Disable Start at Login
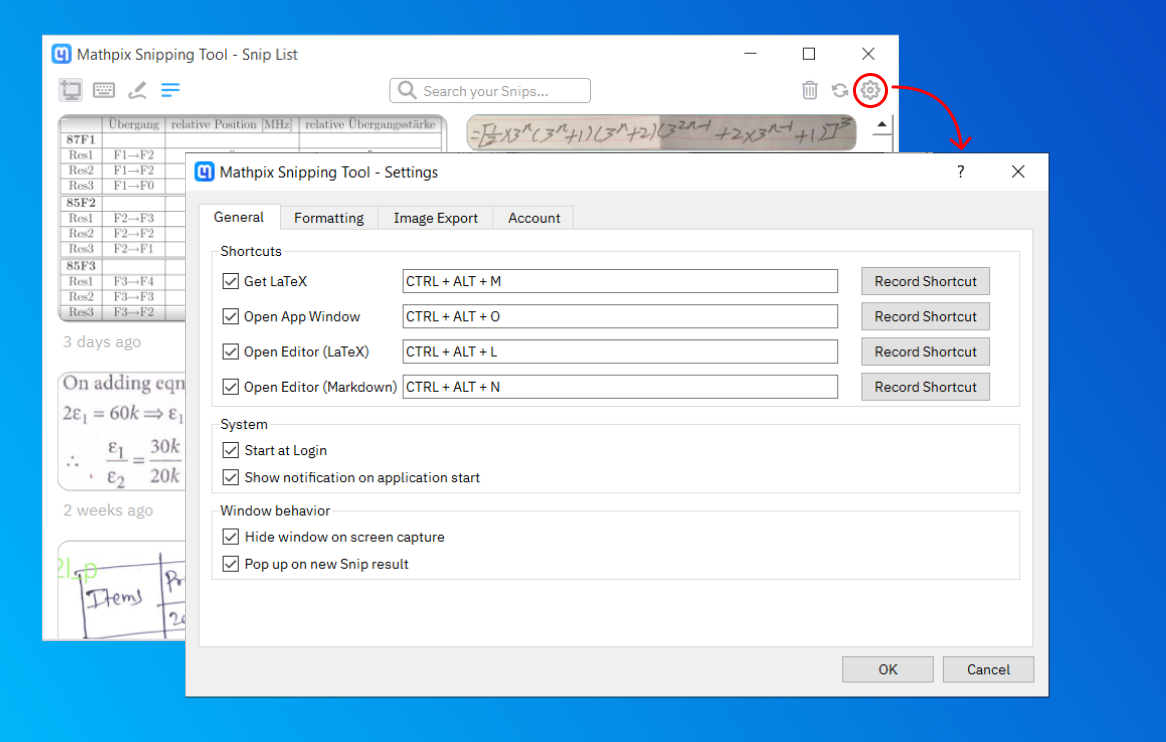 pos(231,451)
